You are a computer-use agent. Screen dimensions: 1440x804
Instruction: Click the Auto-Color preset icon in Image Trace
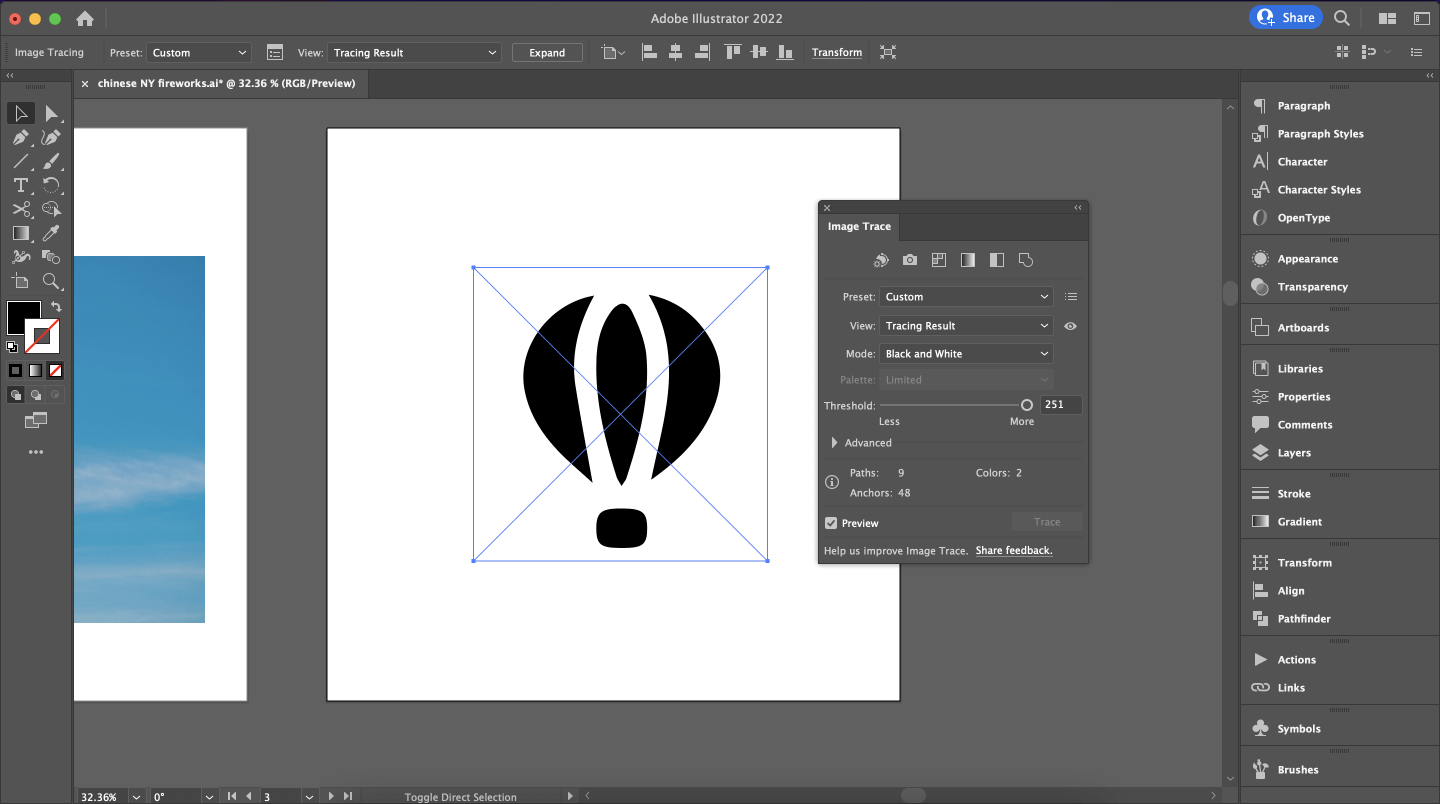click(880, 260)
